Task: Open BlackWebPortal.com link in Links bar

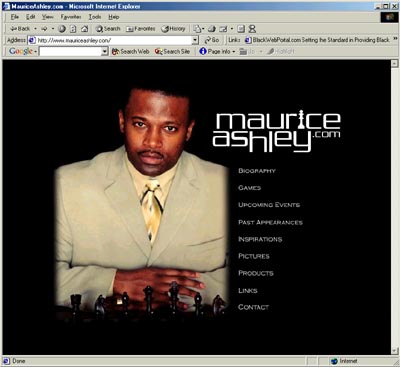Action: click(317, 40)
